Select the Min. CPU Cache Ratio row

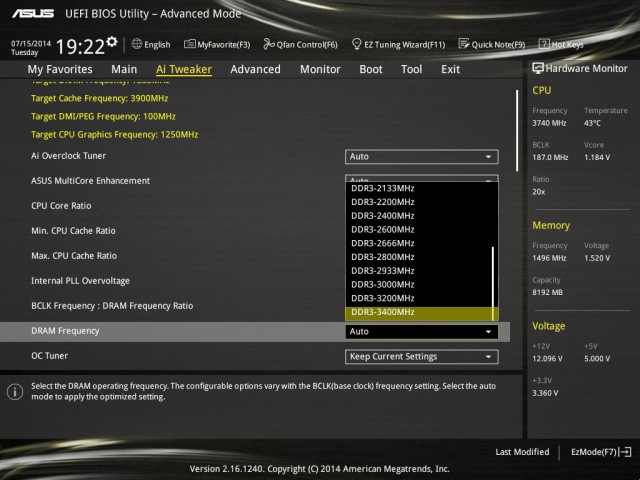73,231
